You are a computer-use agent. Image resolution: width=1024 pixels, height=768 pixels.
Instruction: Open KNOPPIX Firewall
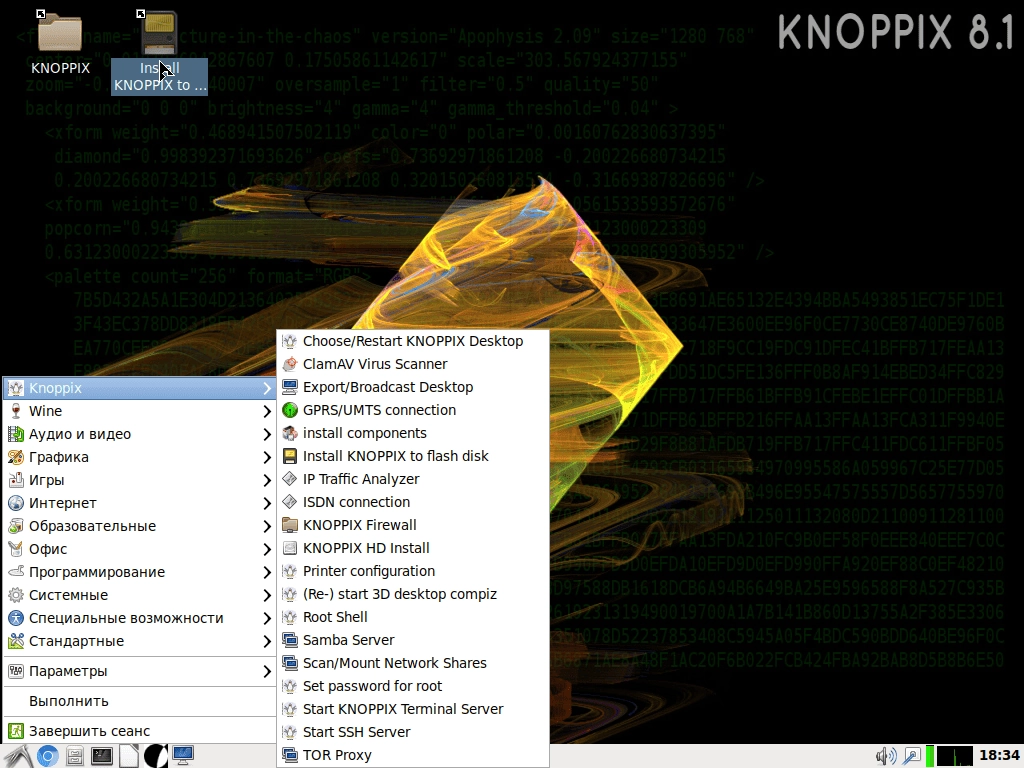click(413, 525)
